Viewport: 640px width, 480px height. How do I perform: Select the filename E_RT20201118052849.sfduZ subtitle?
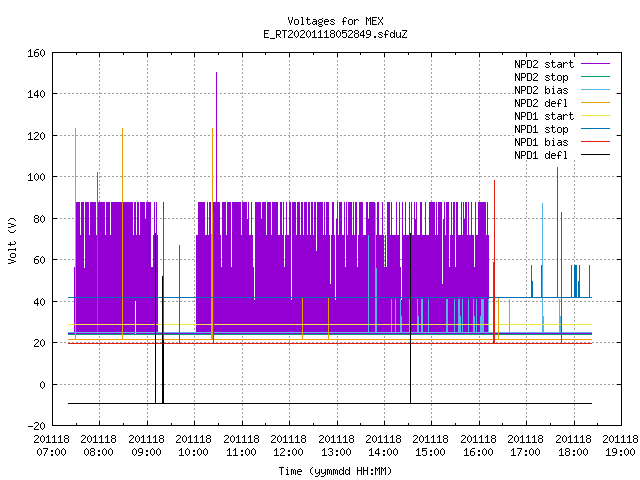coord(335,34)
